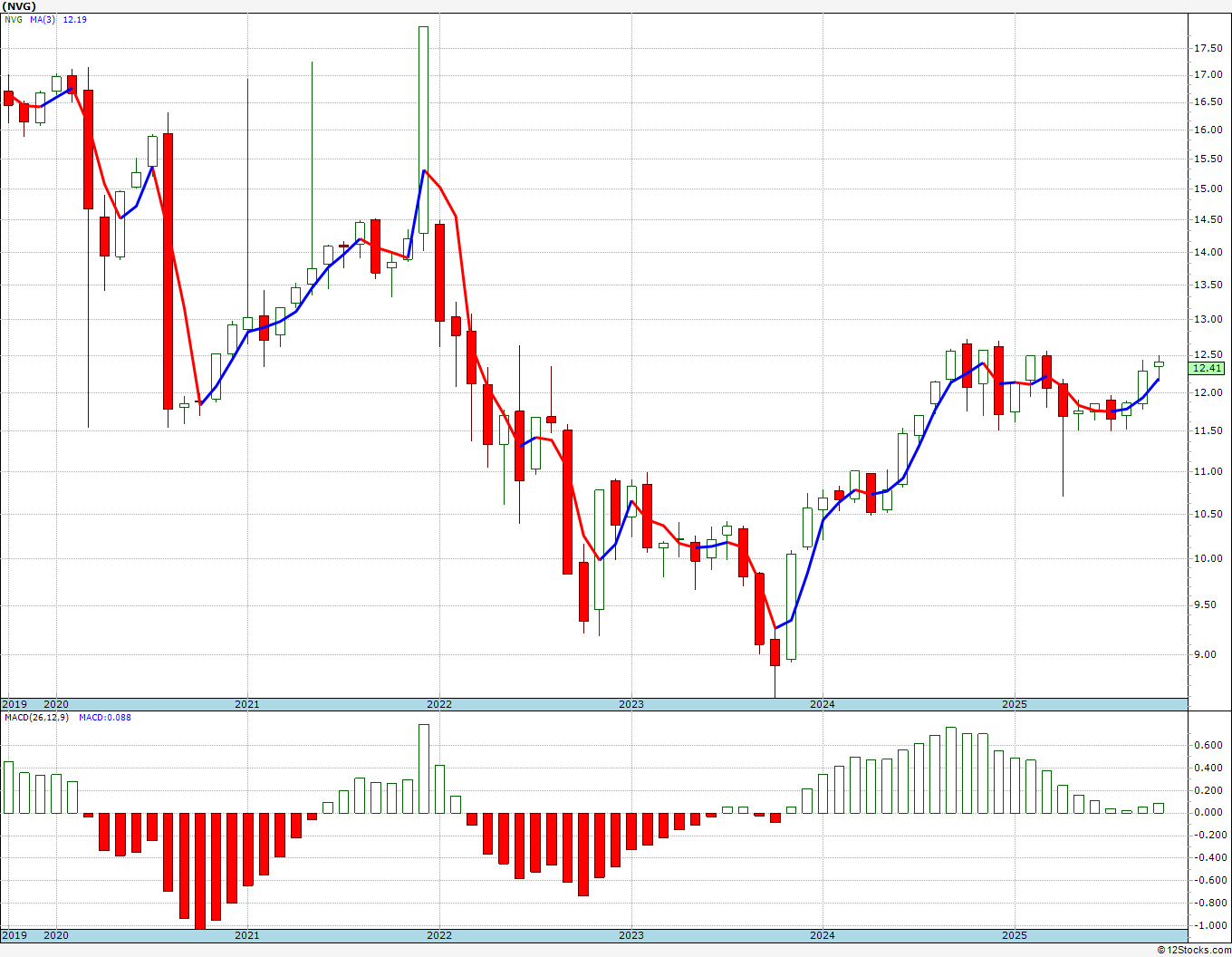1232x957 pixels.
Task: Click the MA(3) indicator label
Action: (42, 20)
